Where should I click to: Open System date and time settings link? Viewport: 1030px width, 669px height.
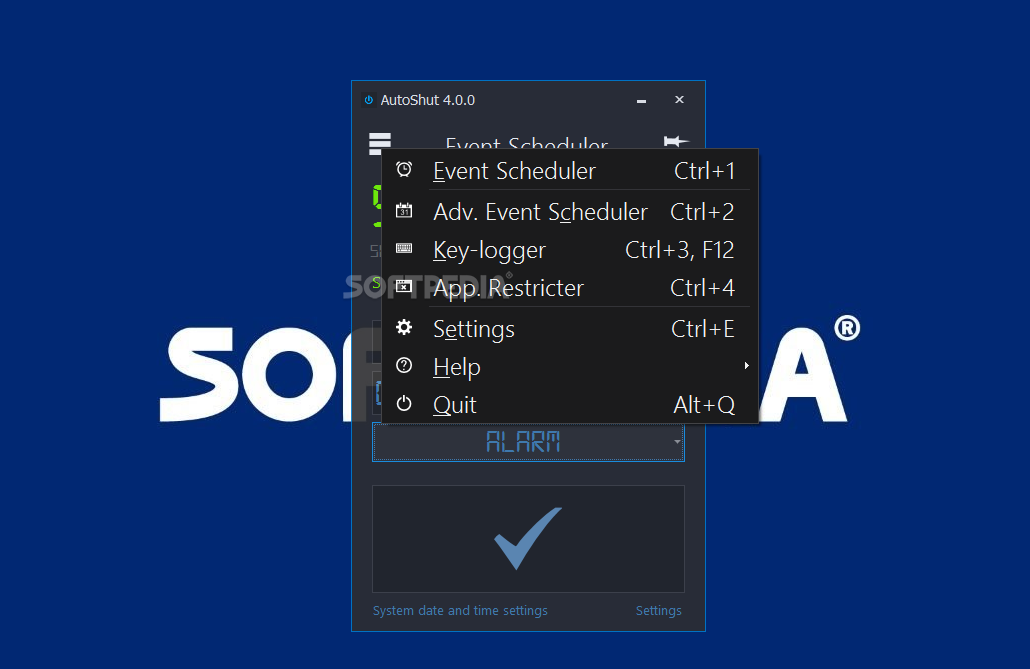click(x=460, y=611)
